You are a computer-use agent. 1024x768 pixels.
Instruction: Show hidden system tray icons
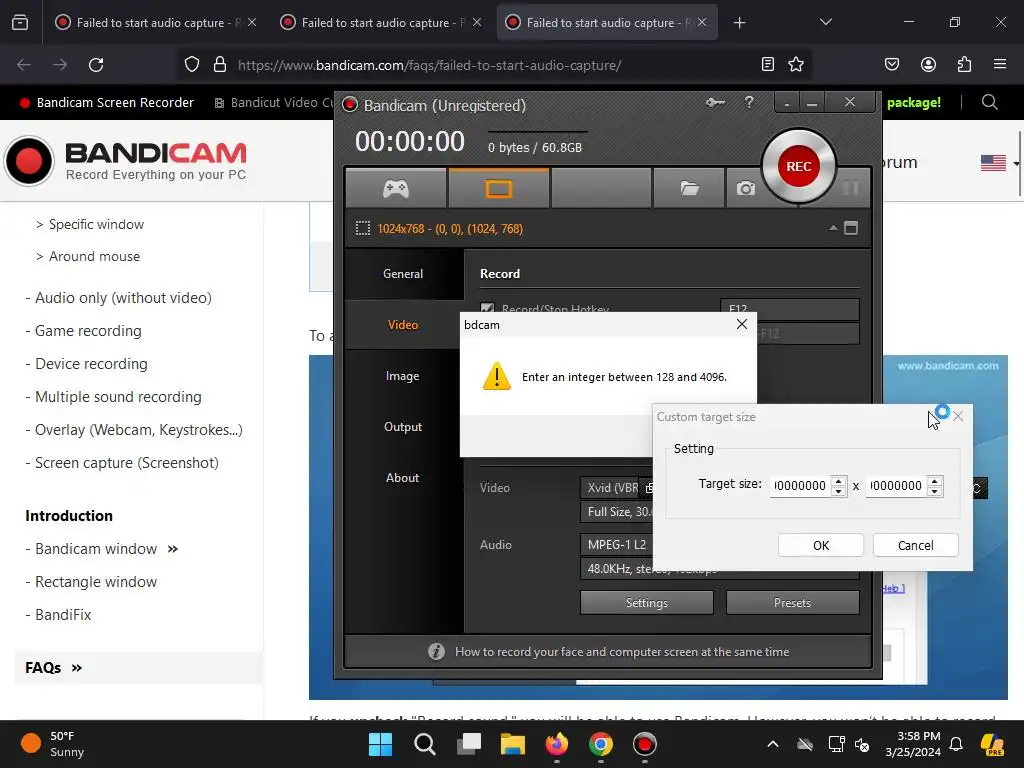coord(773,744)
